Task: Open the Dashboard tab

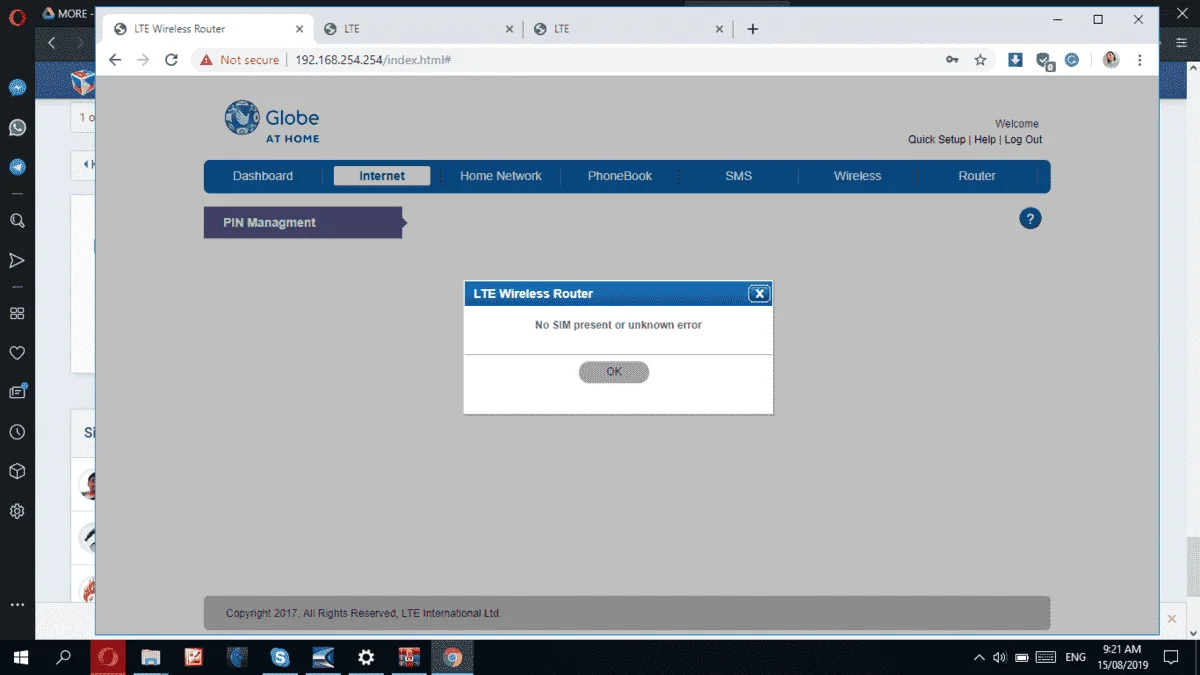Action: 263,176
